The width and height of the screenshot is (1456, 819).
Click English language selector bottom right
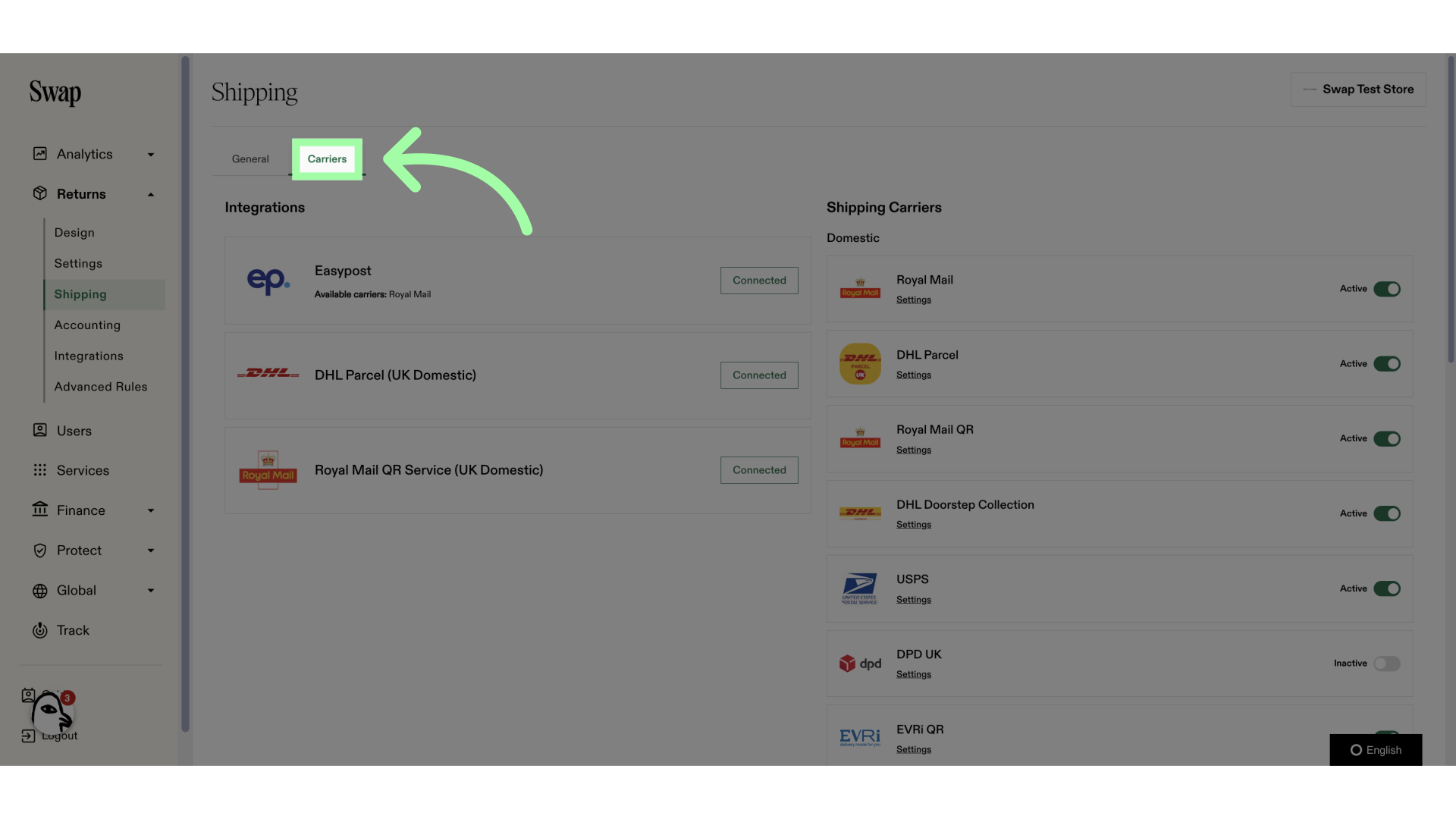1376,749
